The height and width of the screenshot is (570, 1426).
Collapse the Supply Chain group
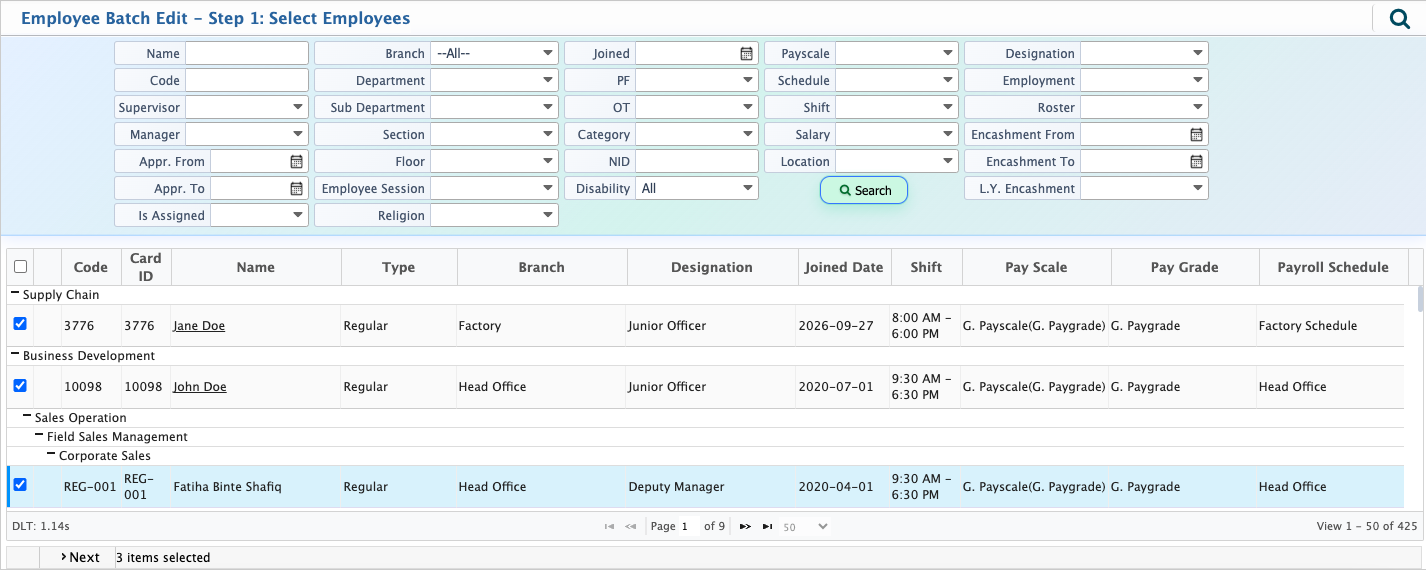pyautogui.click(x=16, y=294)
